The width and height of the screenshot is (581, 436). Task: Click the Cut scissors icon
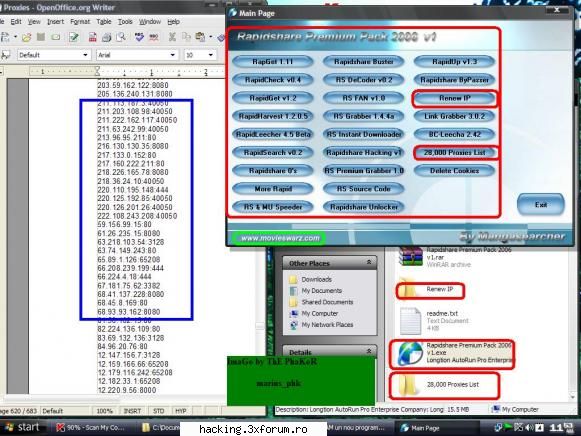coord(172,37)
